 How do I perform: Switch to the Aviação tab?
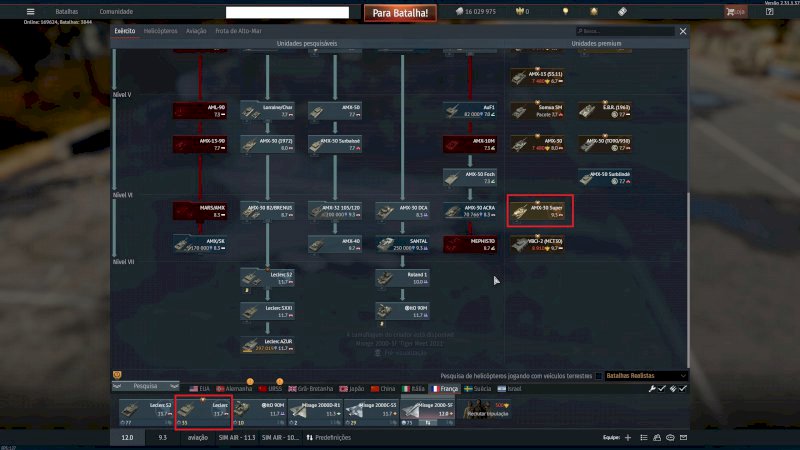click(196, 31)
